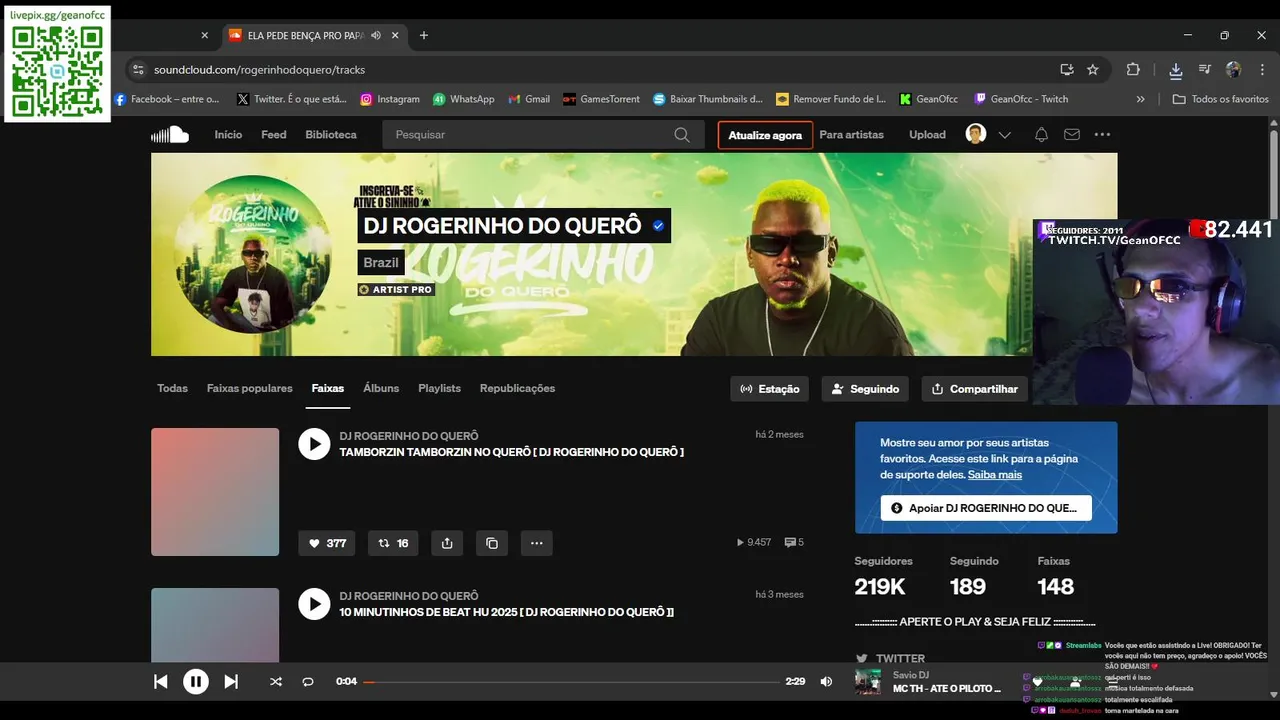Switch to Faixas populares tab
The height and width of the screenshot is (720, 1280).
(250, 388)
